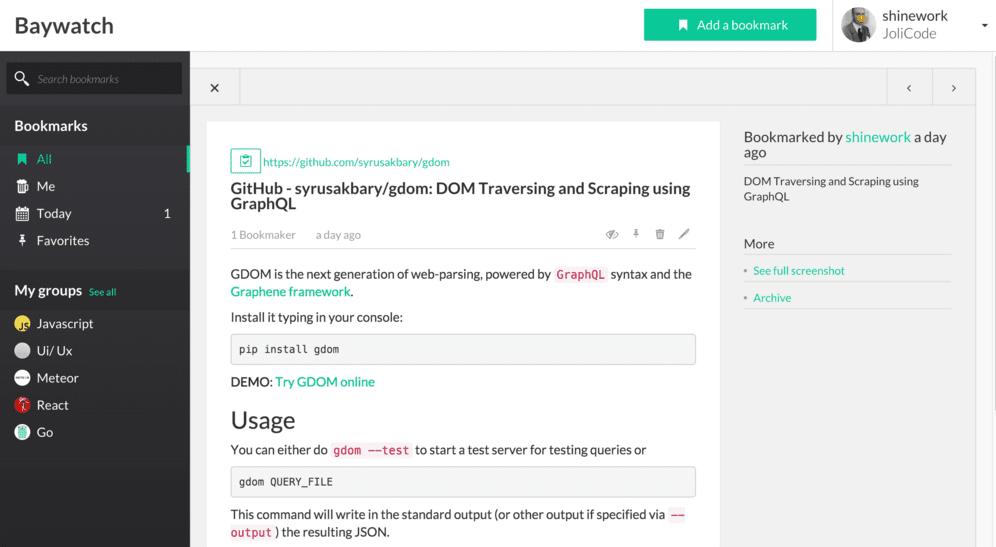Click the shinework profile avatar
The image size is (996, 547).
pos(858,25)
